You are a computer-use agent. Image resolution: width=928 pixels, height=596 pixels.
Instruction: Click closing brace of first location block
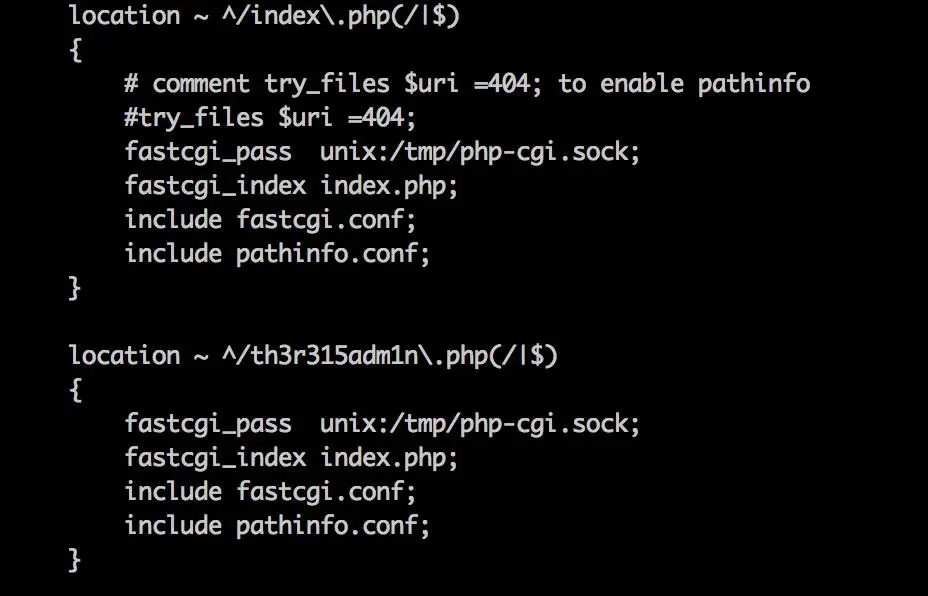(x=75, y=288)
